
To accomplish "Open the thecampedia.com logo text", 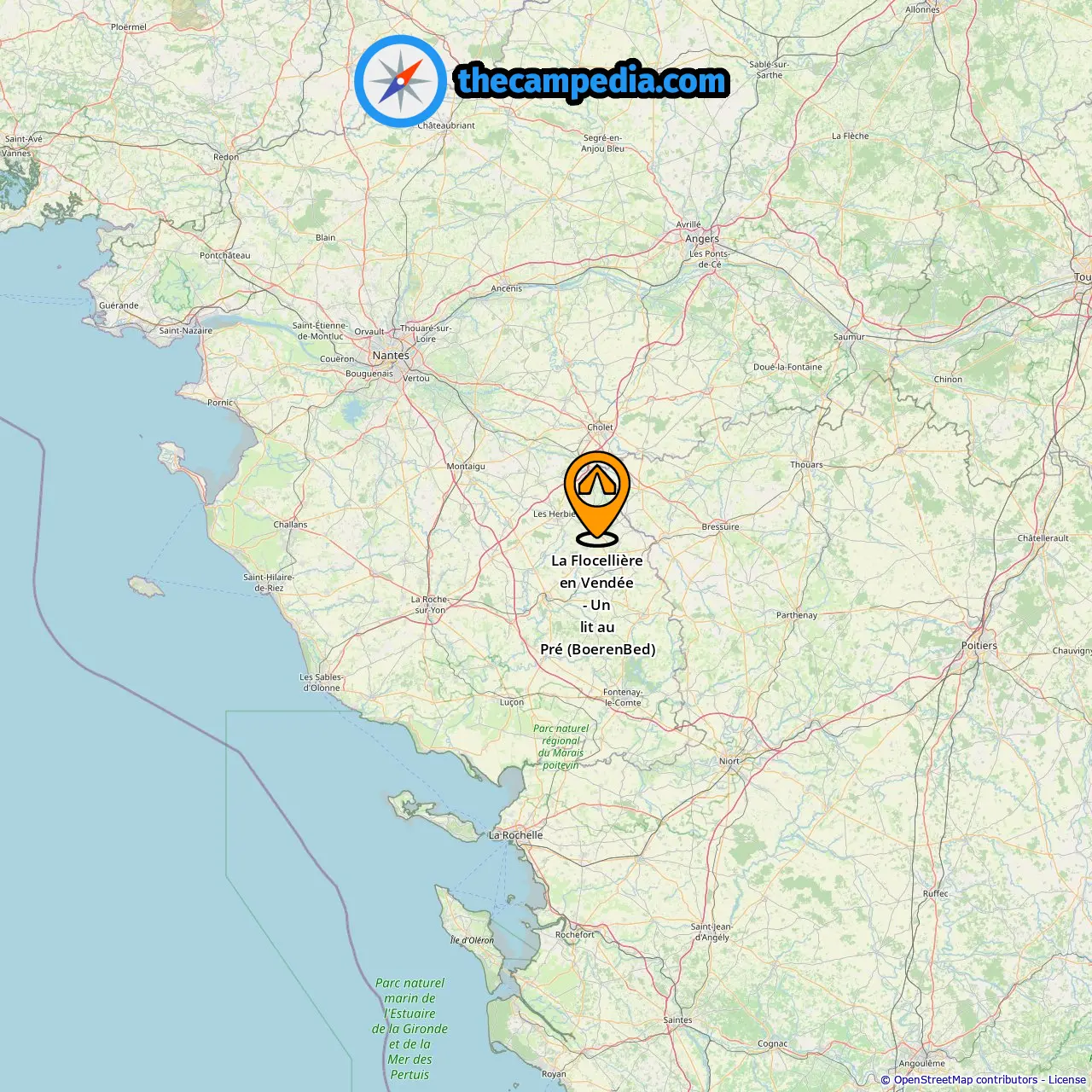I will tap(592, 81).
